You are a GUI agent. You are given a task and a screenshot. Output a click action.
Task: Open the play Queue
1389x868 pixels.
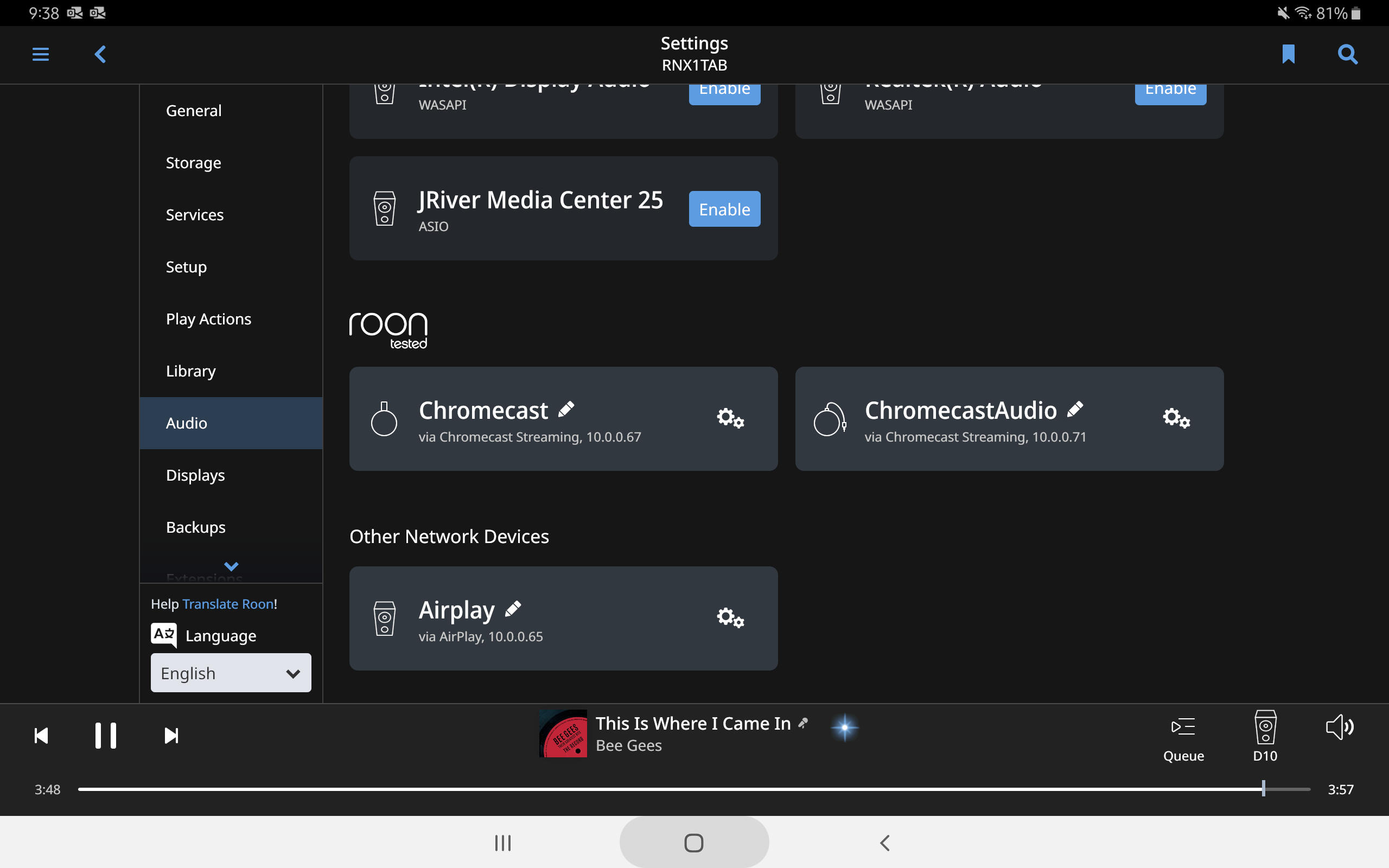coord(1183,739)
